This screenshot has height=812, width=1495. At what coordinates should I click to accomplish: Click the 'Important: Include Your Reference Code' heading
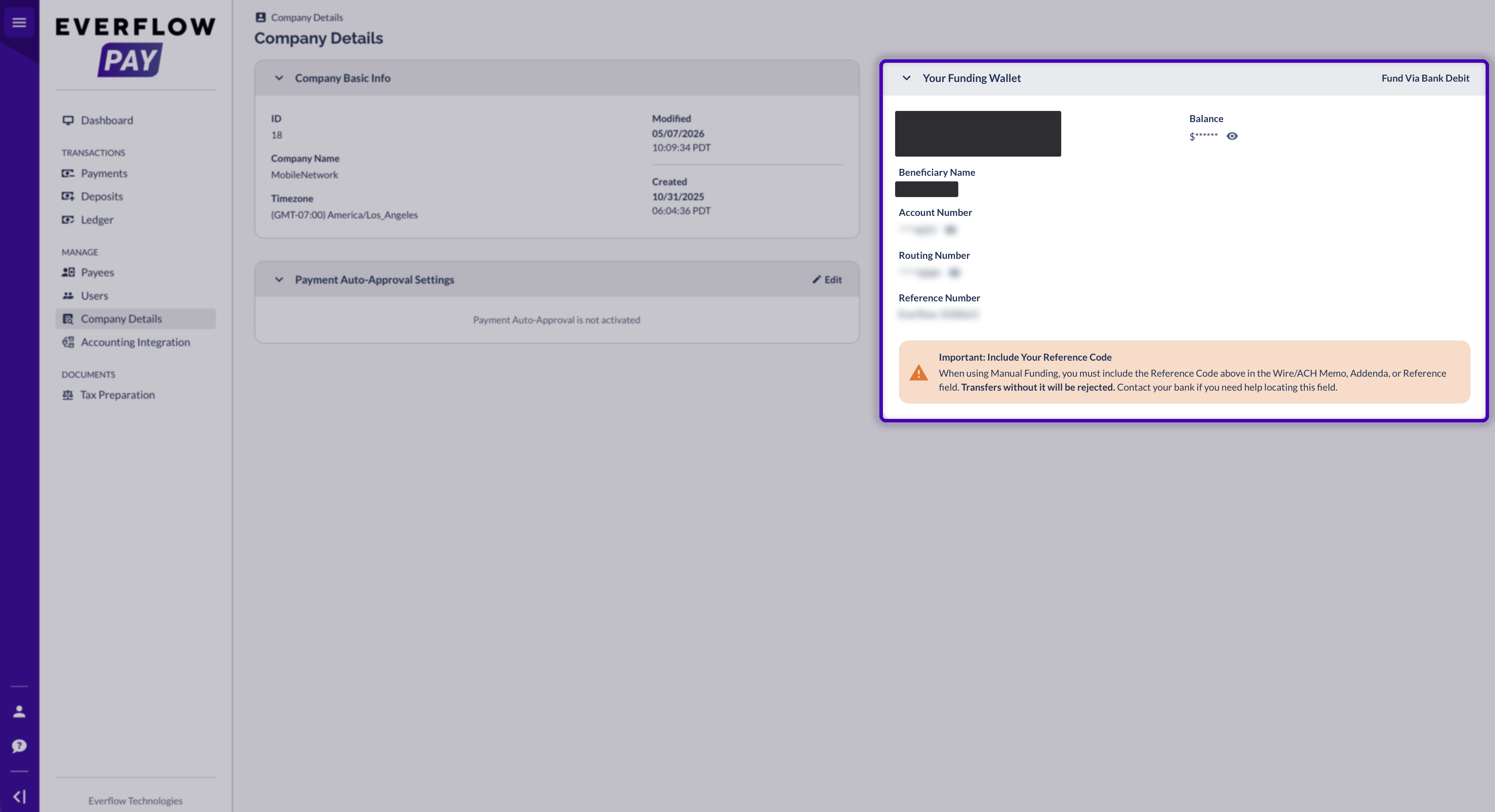click(1025, 357)
